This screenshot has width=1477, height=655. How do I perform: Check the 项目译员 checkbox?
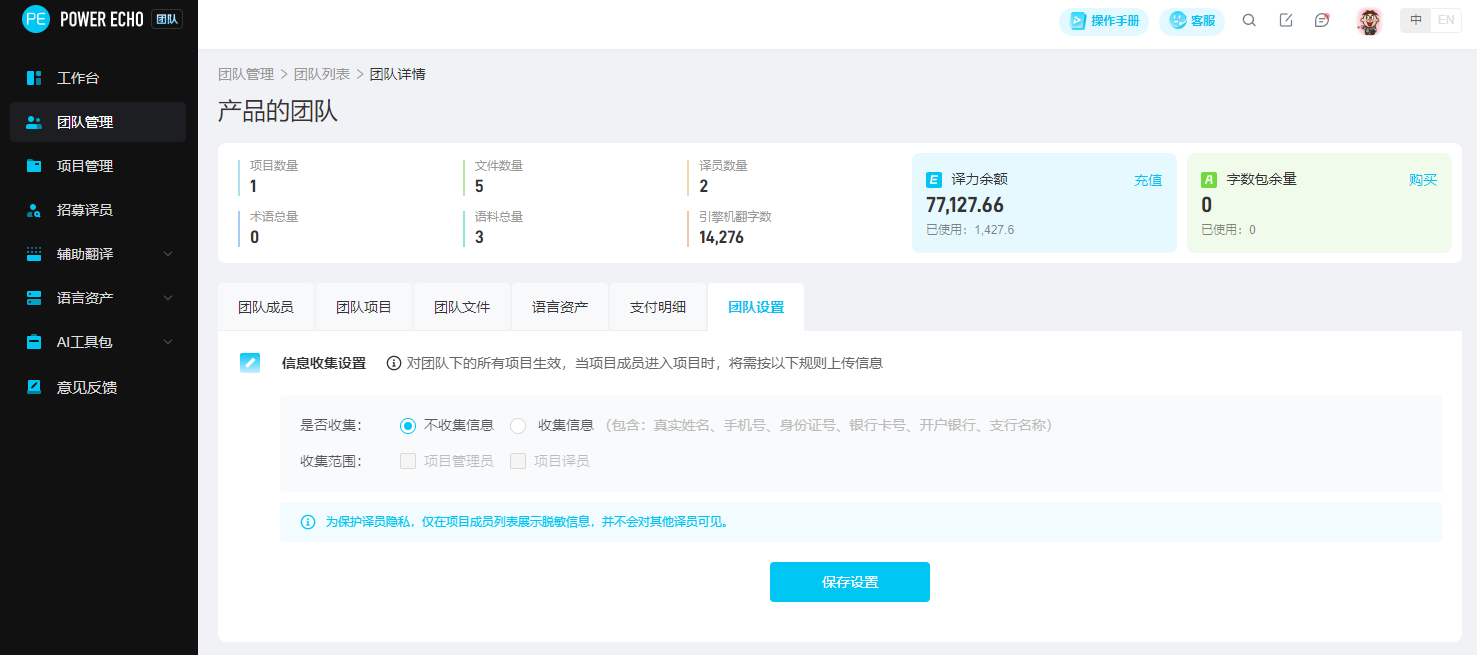[518, 461]
